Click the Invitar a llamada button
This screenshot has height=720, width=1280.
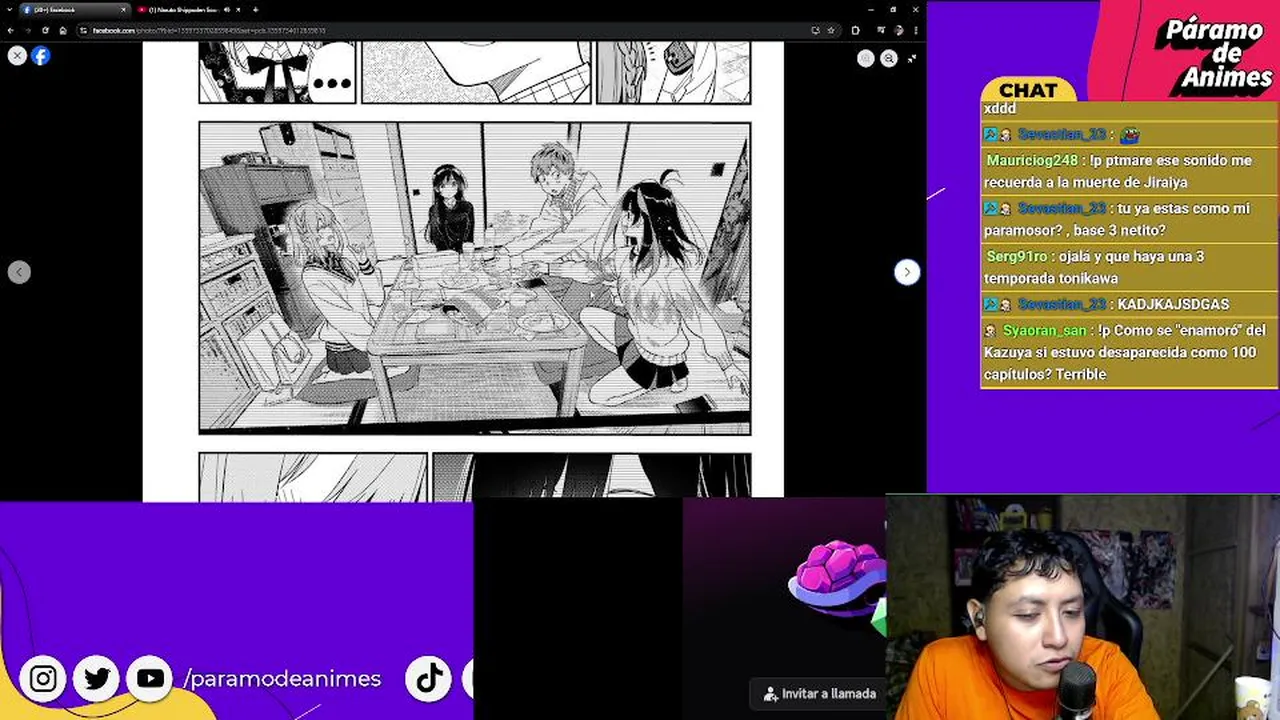point(820,693)
